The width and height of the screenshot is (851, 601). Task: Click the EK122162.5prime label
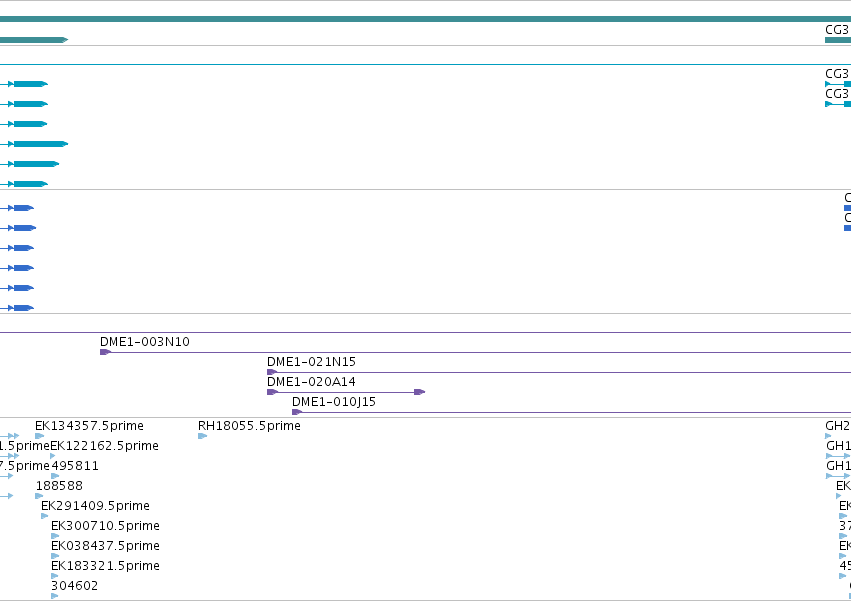(104, 446)
